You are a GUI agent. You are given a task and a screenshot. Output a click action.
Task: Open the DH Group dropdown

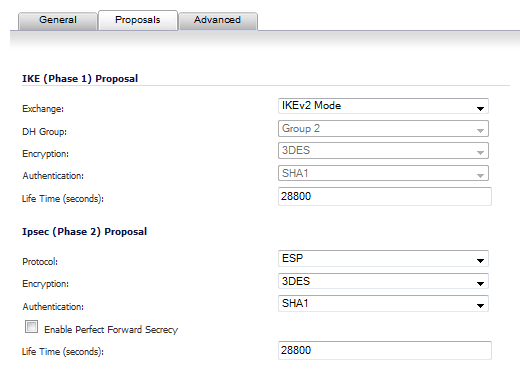coord(383,129)
